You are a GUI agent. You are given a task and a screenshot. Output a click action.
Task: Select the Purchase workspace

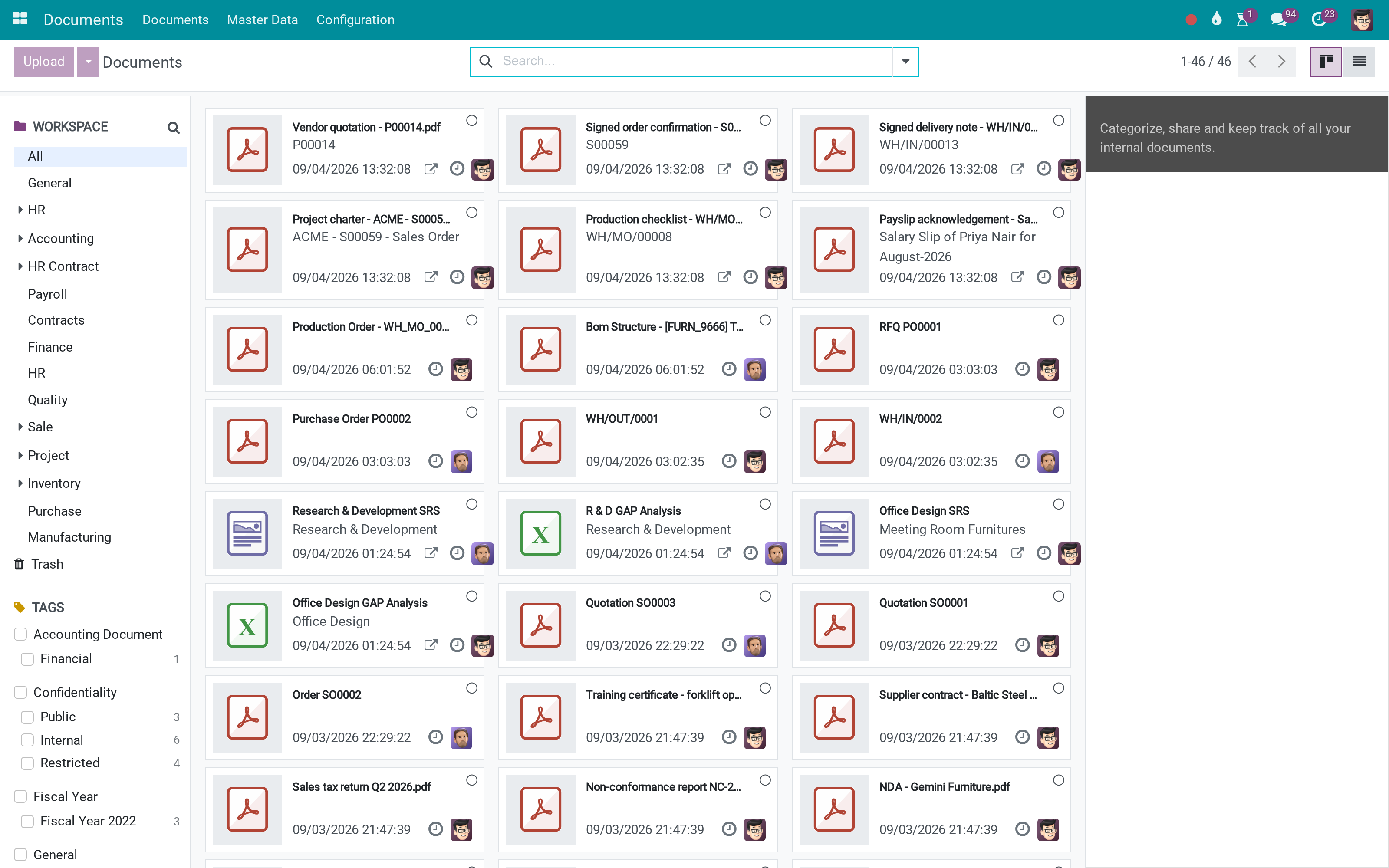click(x=55, y=511)
